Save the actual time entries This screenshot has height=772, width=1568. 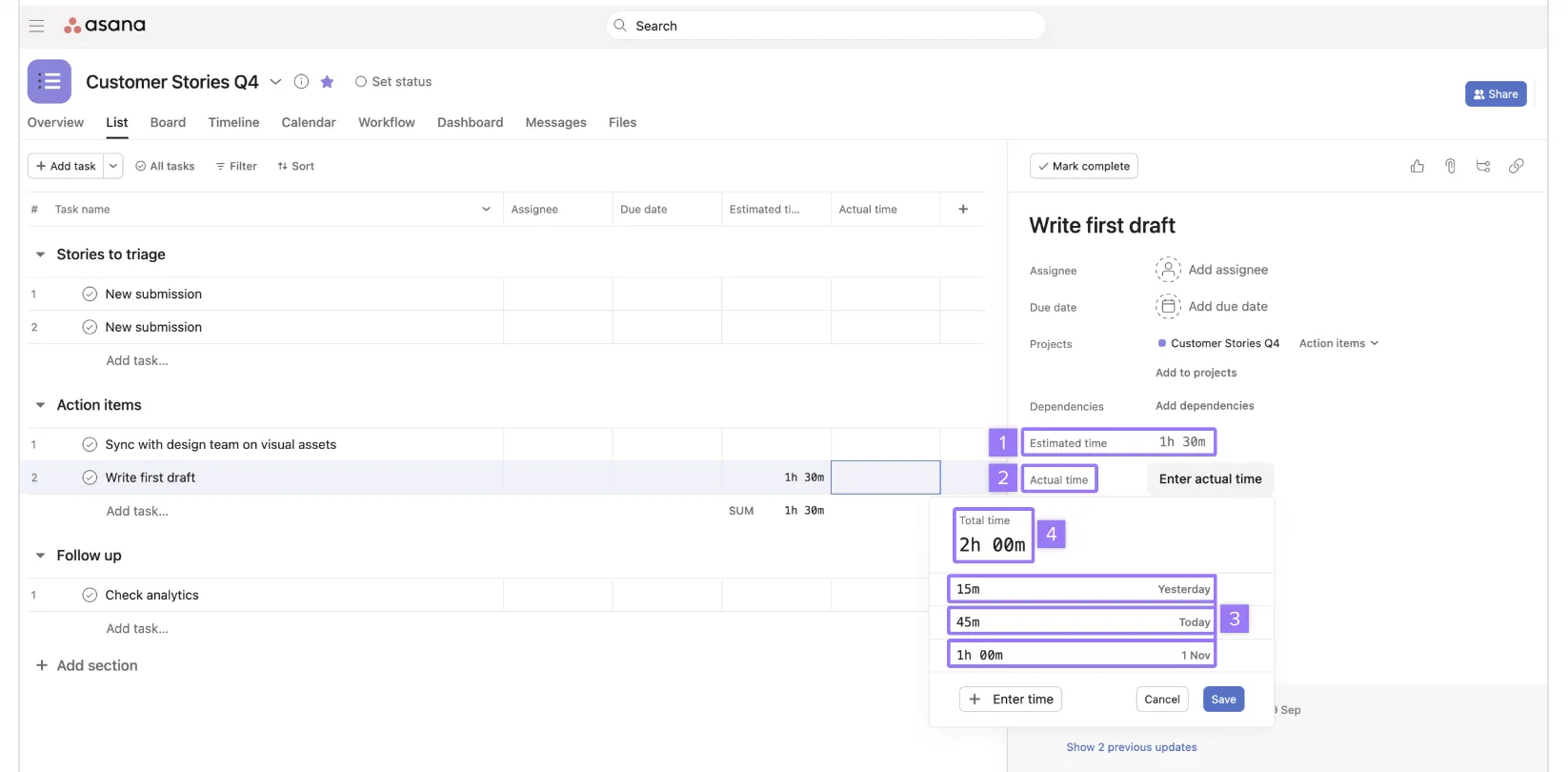pos(1223,700)
